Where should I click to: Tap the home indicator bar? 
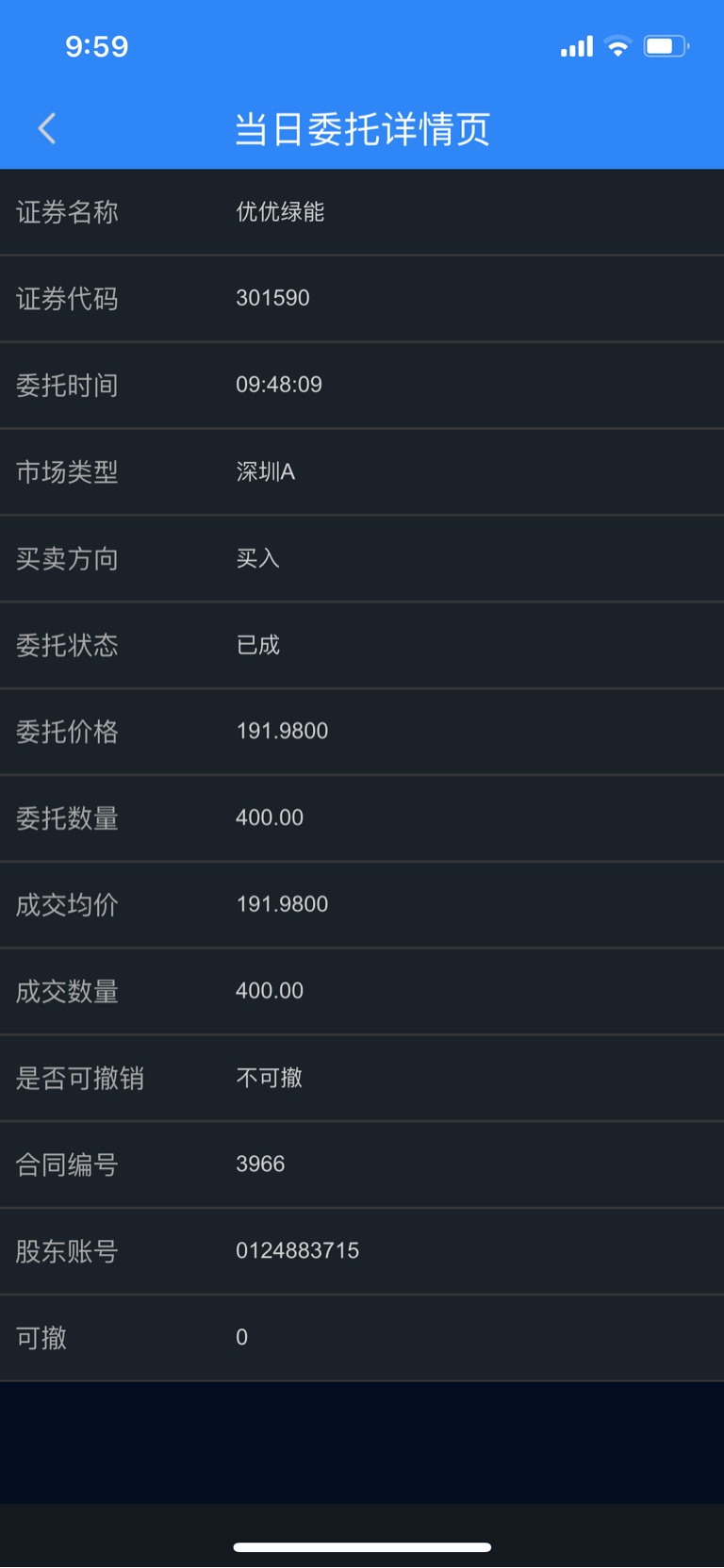[x=362, y=1547]
